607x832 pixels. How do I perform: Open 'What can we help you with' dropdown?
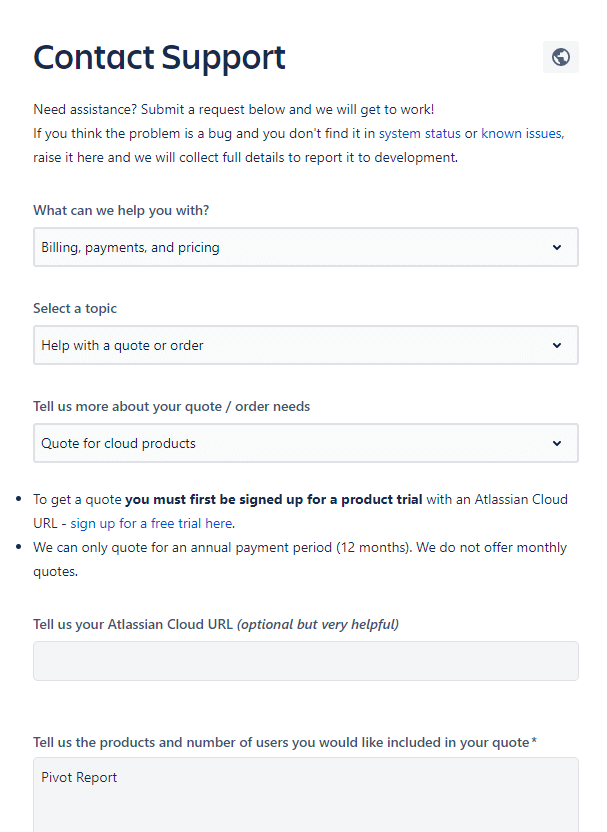(306, 247)
